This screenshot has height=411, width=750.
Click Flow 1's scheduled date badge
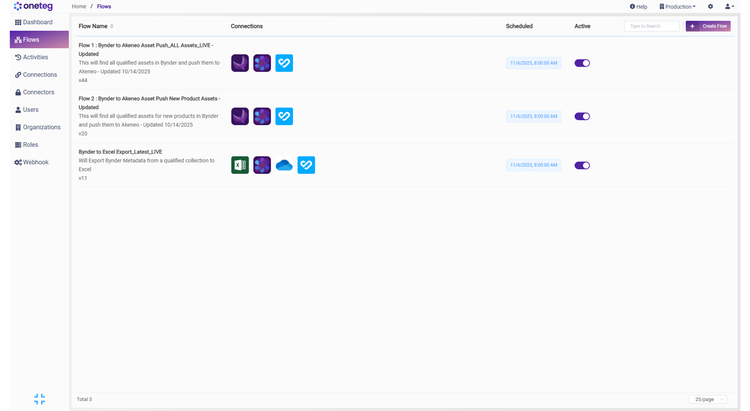click(x=533, y=63)
